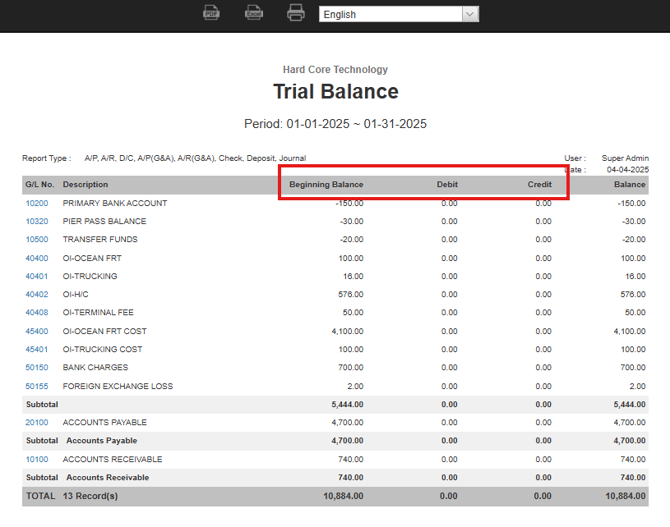Open G/L account 10500 link
Screen dimensions: 670x527
[37, 239]
